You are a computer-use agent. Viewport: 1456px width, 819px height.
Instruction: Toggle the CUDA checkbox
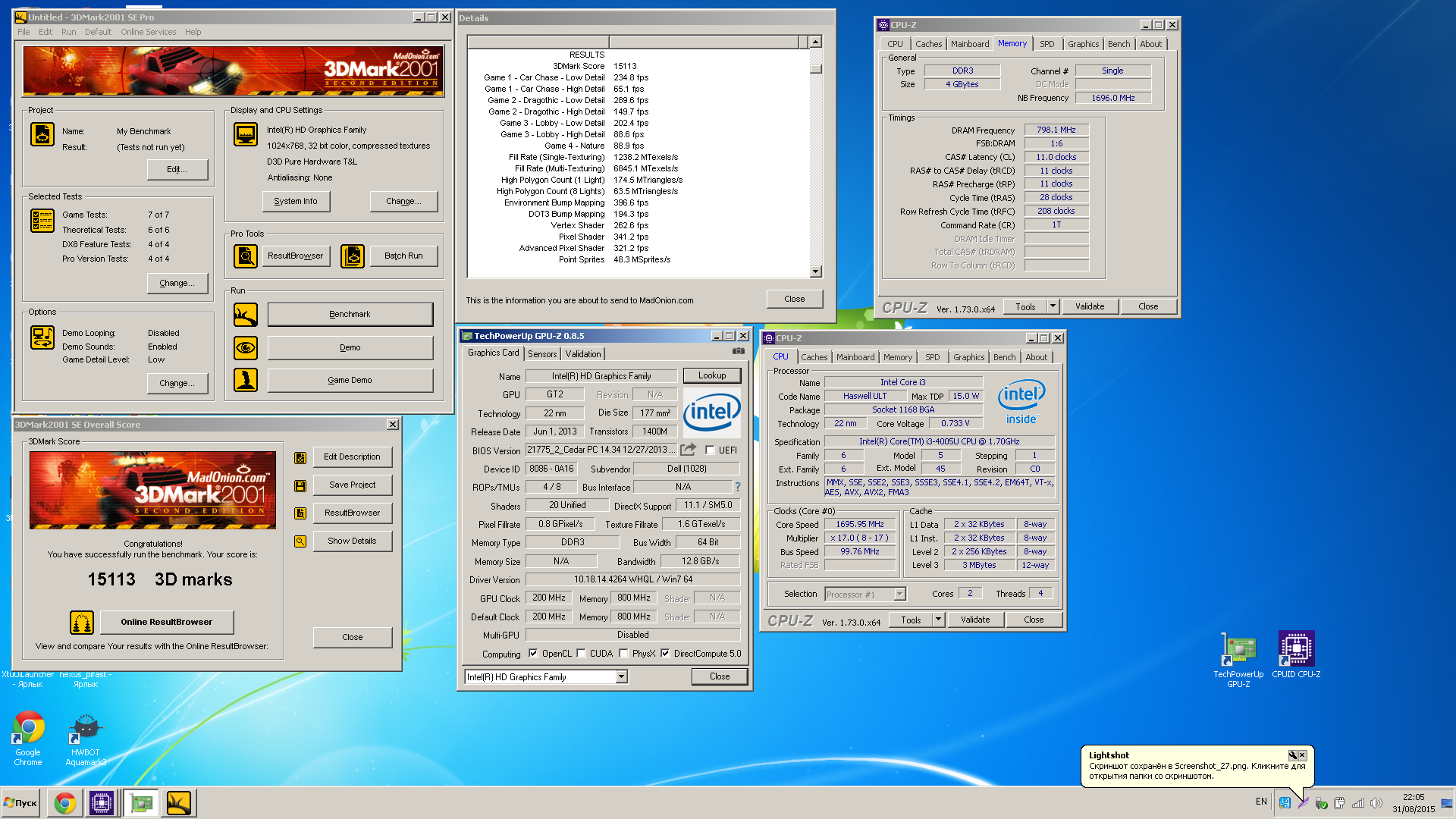pos(581,654)
